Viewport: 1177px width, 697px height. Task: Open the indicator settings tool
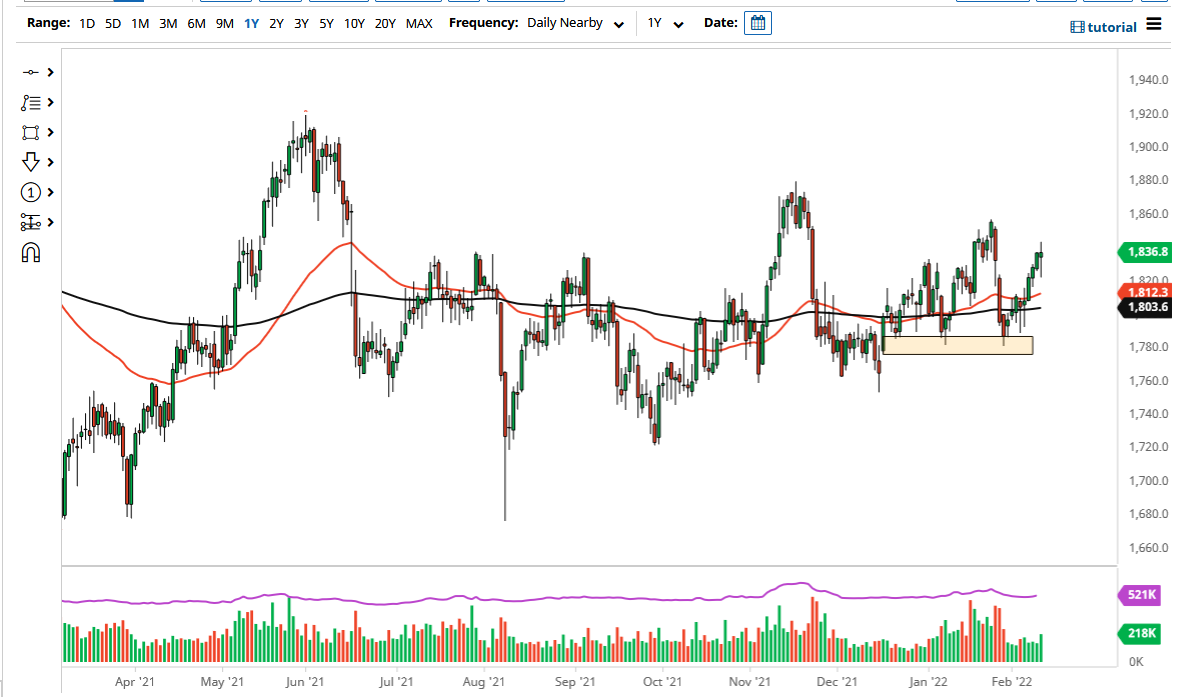coord(30,221)
